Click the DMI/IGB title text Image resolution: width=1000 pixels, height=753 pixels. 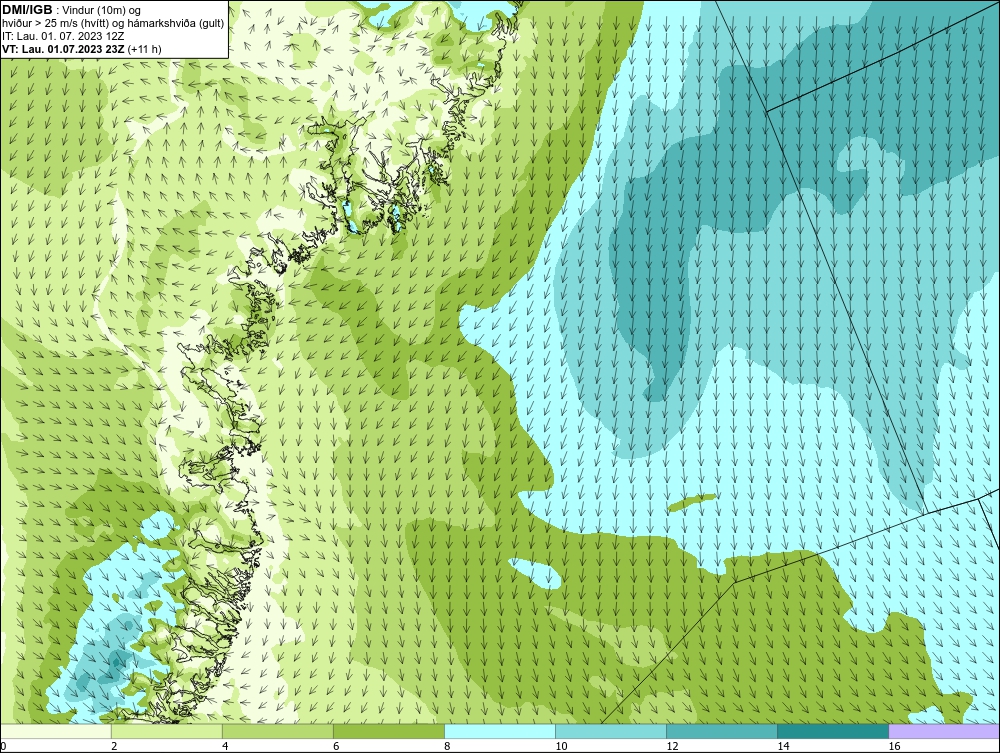pos(27,10)
